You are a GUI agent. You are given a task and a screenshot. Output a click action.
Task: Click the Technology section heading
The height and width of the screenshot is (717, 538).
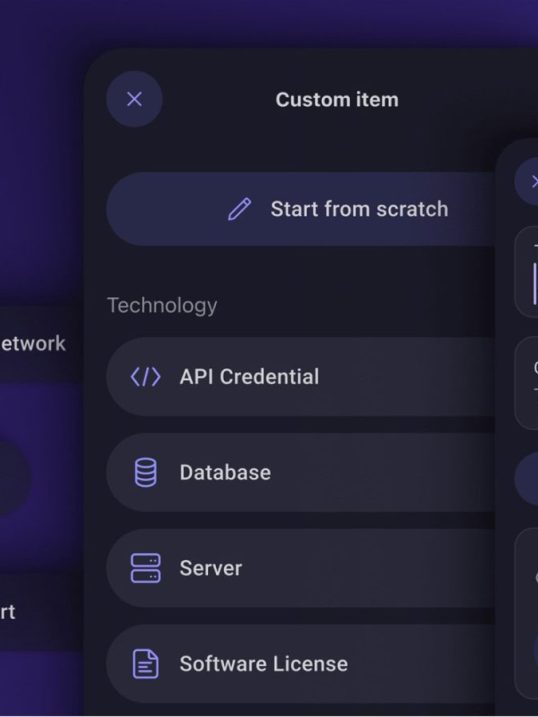162,305
